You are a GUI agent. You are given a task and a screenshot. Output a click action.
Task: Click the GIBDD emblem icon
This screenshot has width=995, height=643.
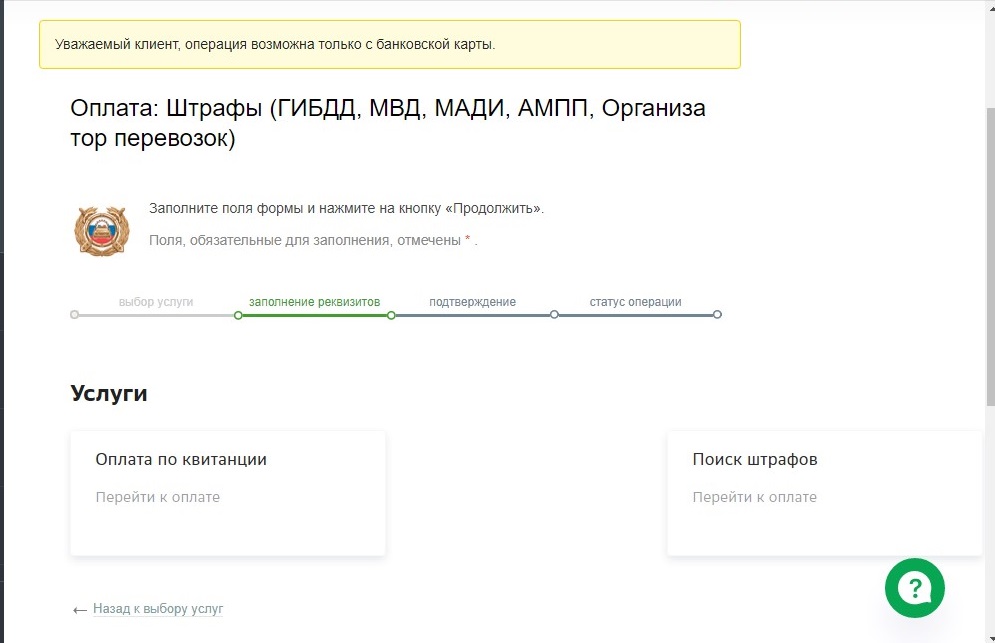102,230
